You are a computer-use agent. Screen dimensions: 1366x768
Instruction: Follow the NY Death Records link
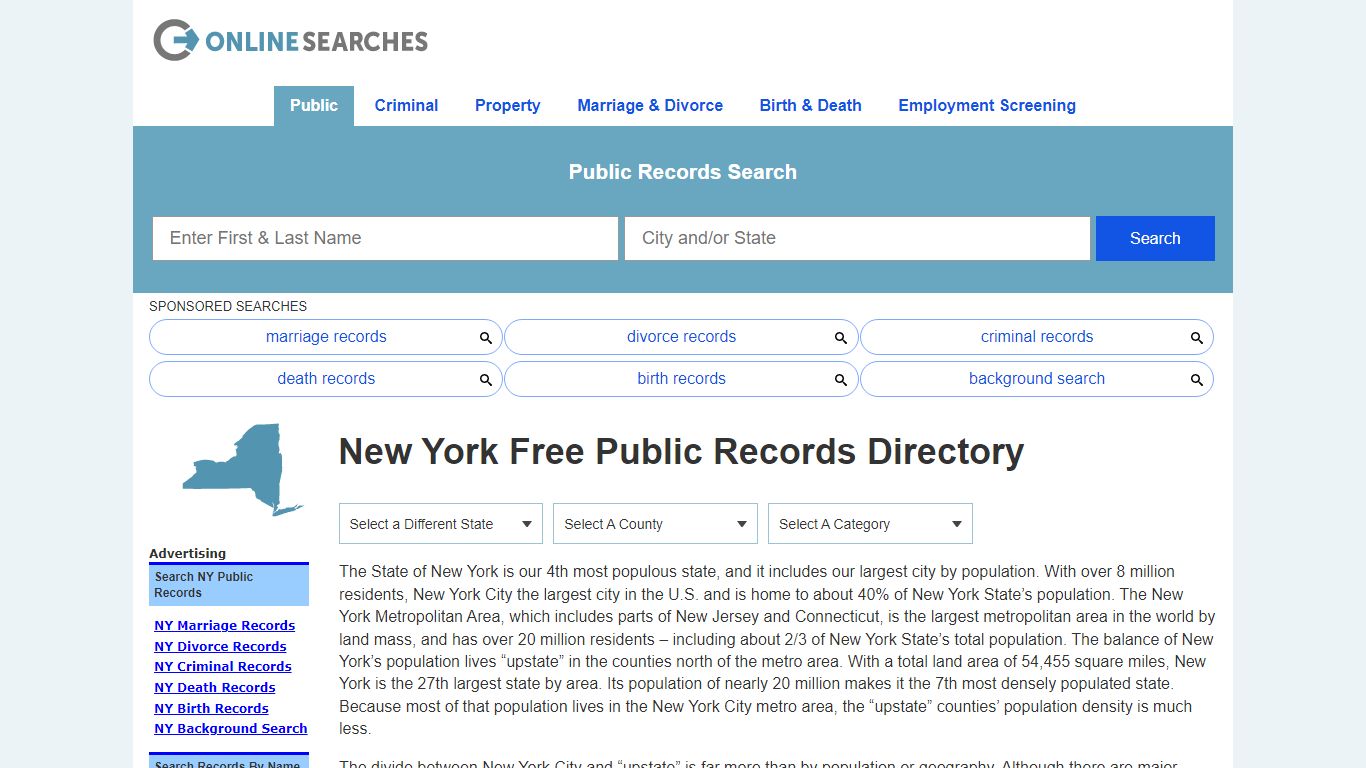click(214, 688)
